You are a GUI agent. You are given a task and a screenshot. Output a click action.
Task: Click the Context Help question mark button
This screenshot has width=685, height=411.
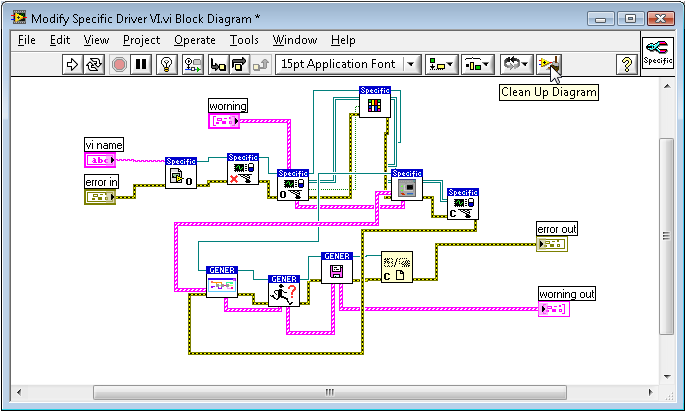(627, 64)
